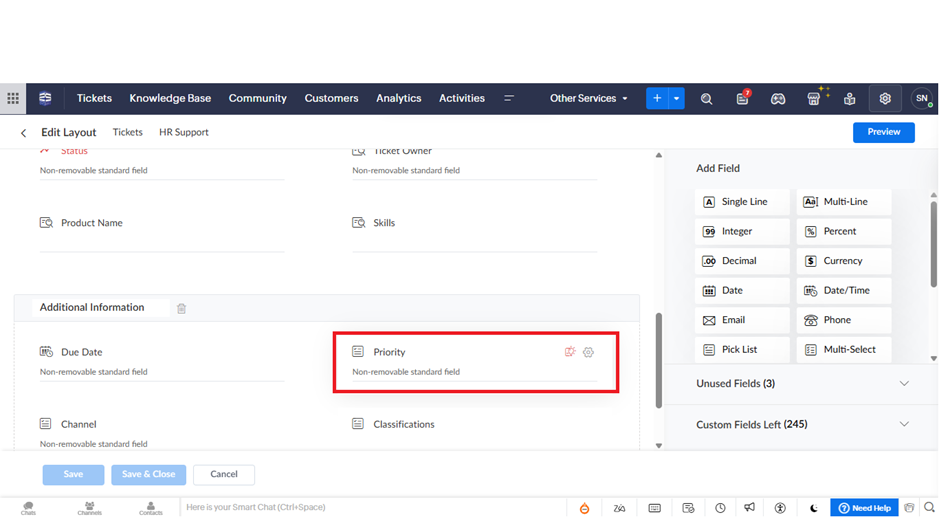The width and height of the screenshot is (939, 528).
Task: Go back using the Edit Layout arrow
Action: [24, 133]
